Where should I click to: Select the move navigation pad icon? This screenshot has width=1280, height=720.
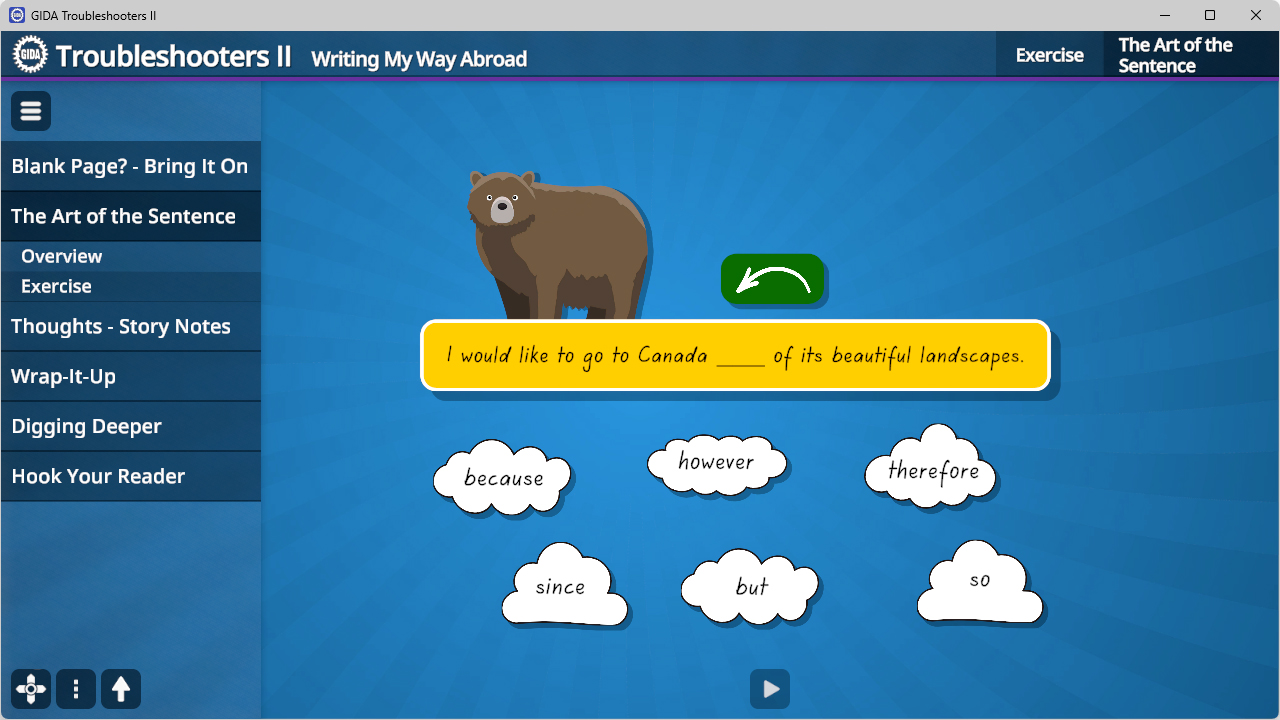tap(30, 689)
